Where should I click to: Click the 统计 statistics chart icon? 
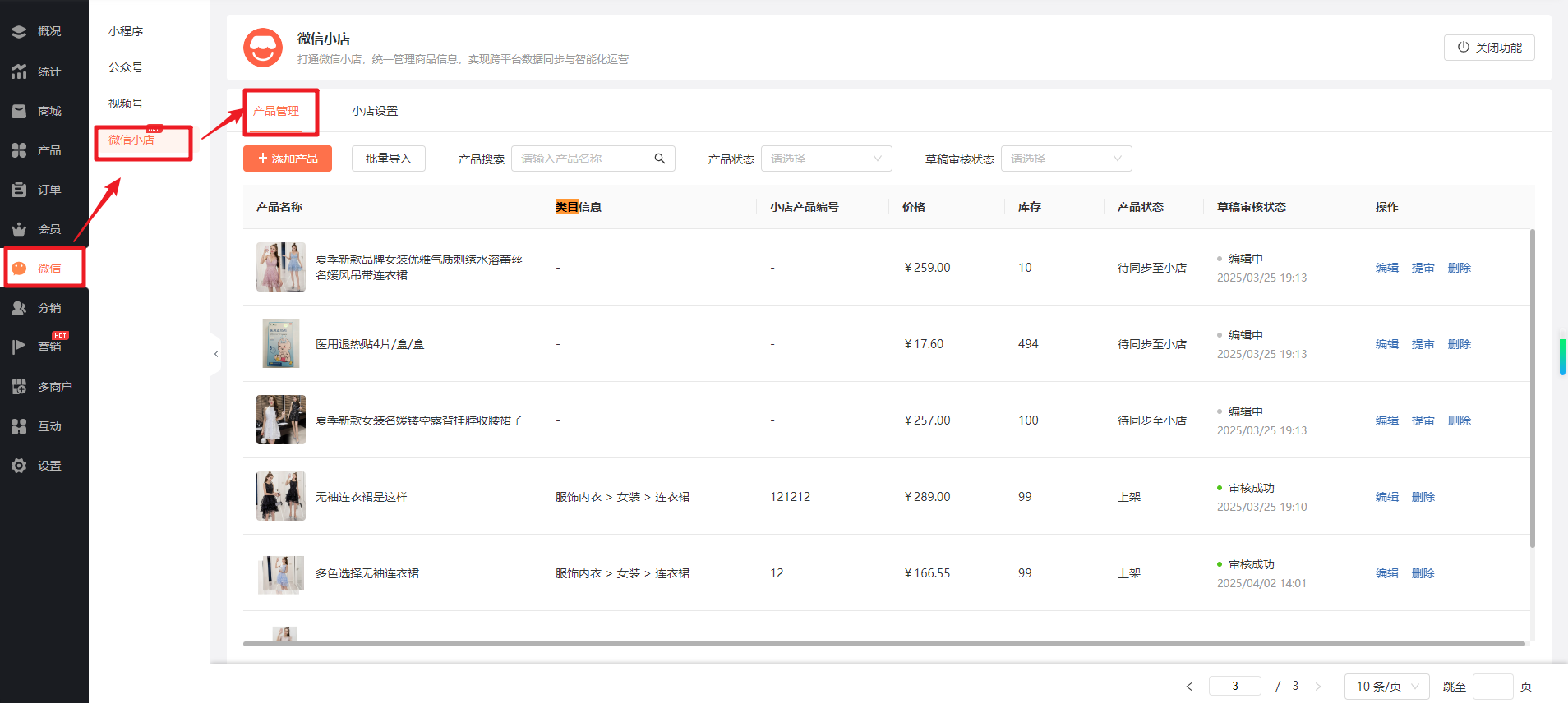tap(19, 71)
